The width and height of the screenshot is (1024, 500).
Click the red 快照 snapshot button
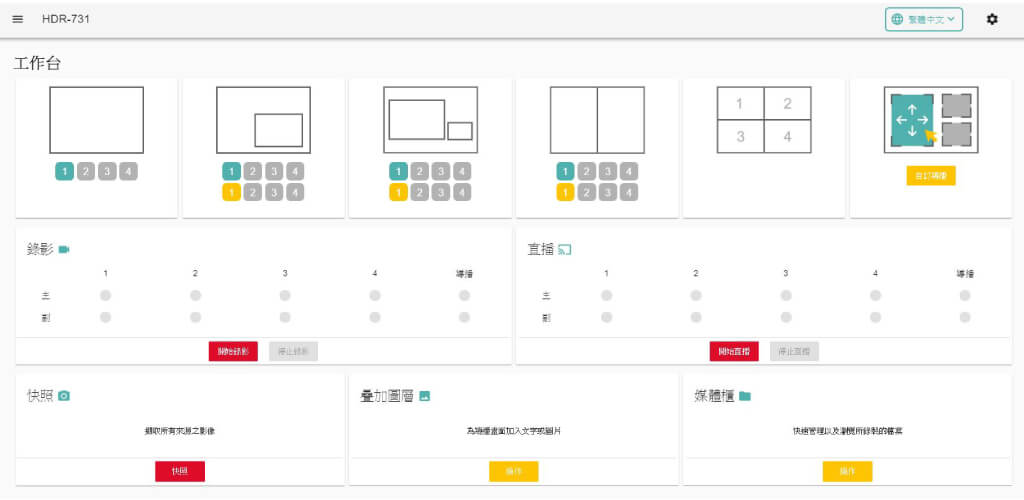pos(180,471)
